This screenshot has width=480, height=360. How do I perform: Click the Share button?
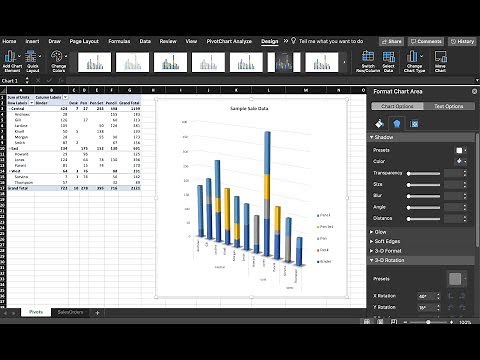(x=391, y=41)
